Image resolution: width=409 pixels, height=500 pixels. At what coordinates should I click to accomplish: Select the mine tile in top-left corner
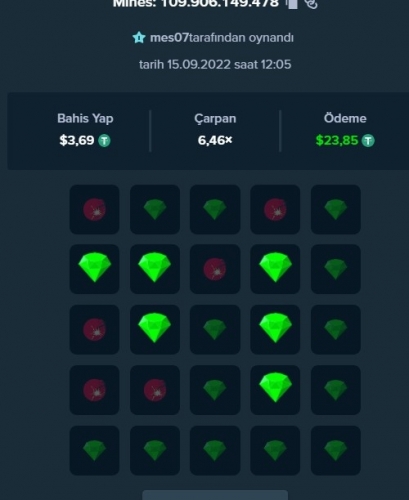pos(94,209)
